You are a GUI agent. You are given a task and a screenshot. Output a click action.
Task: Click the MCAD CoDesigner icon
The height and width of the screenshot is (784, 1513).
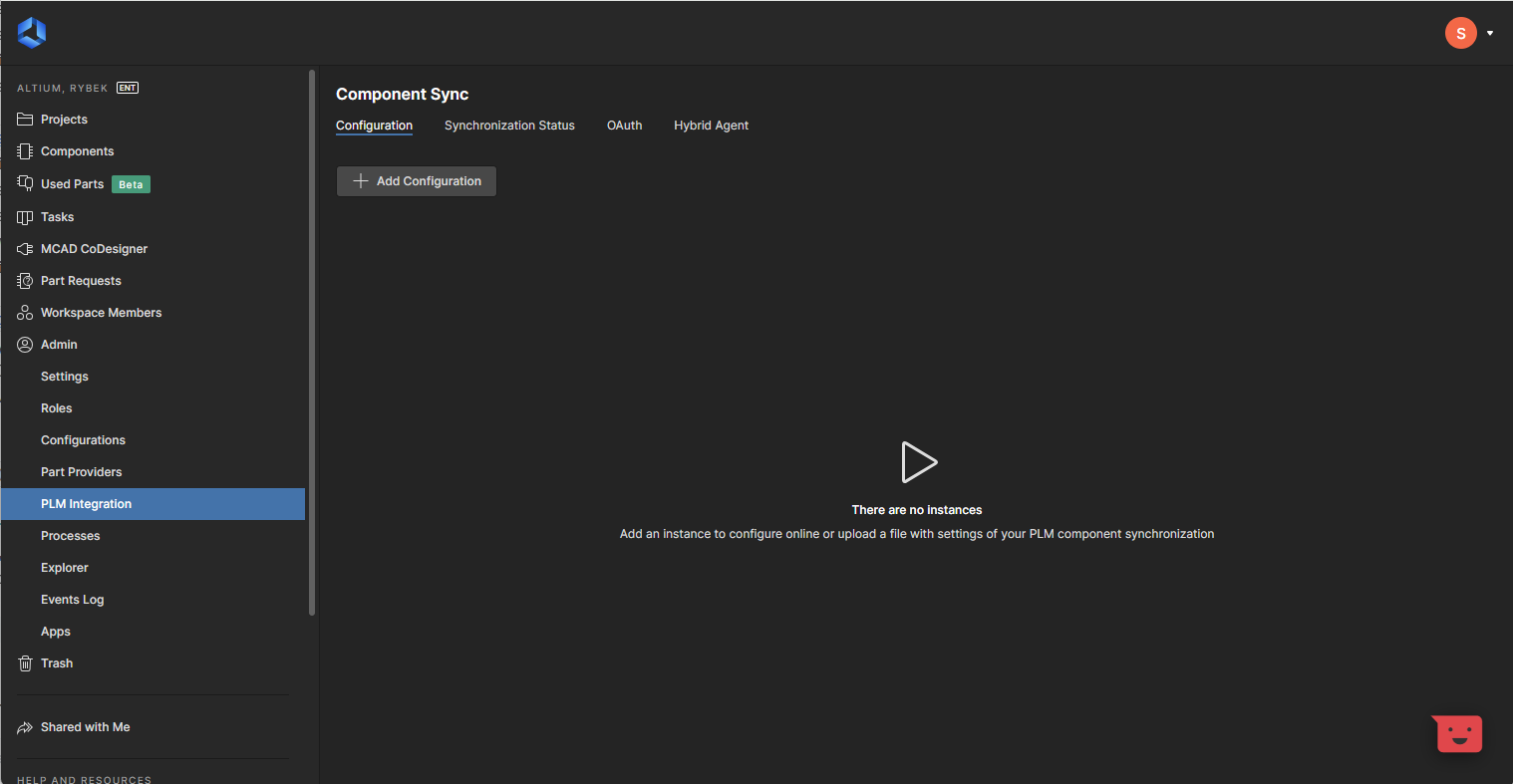coord(25,249)
